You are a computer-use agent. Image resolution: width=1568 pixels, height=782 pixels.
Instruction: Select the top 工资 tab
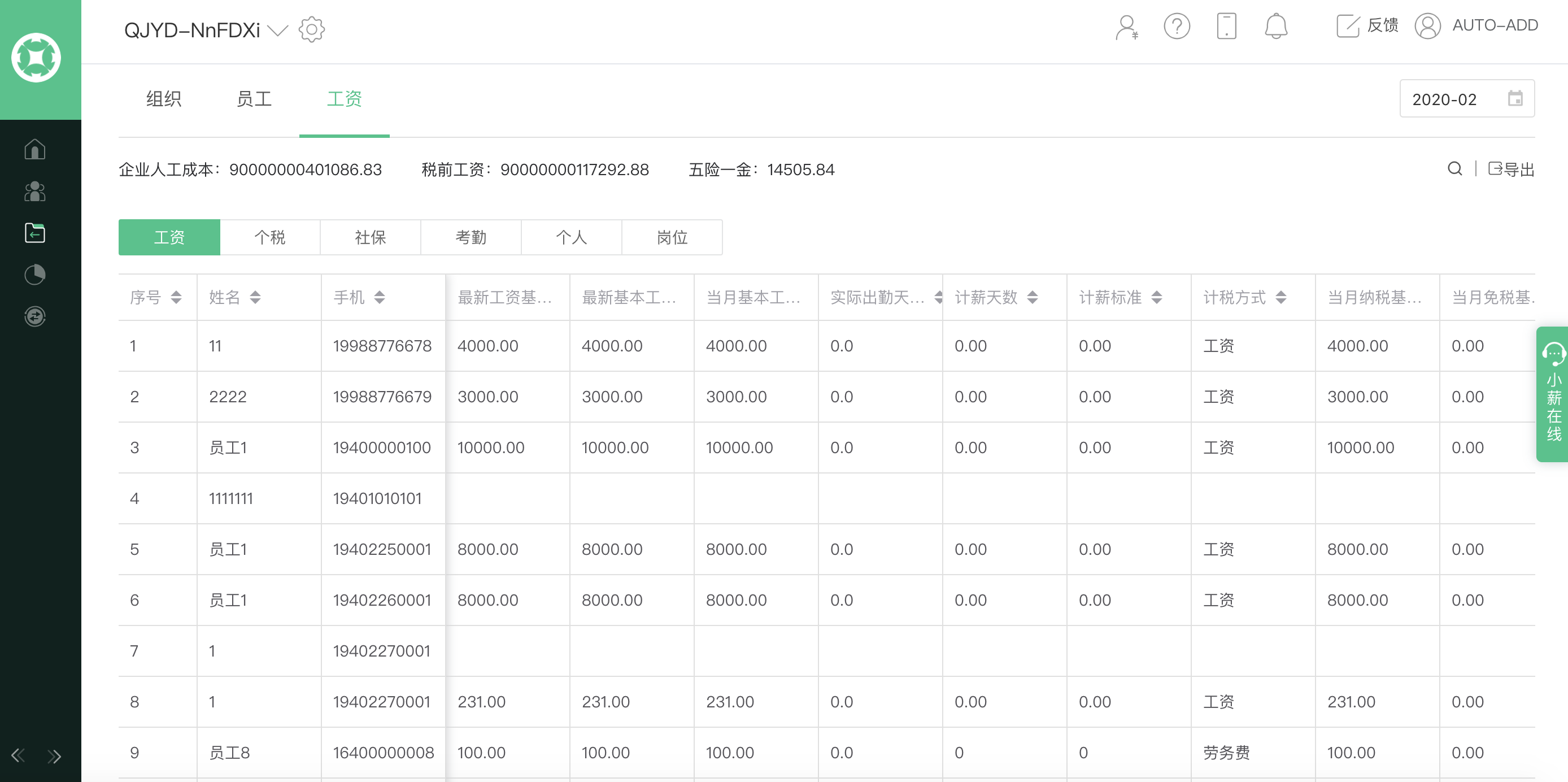[345, 99]
